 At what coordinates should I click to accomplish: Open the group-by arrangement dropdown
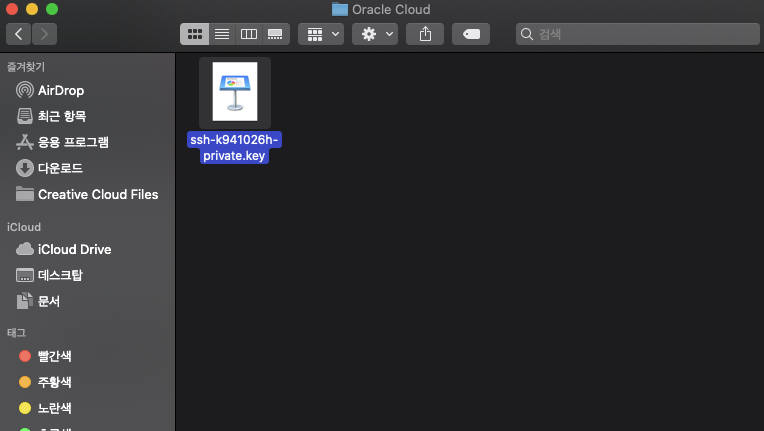point(321,34)
